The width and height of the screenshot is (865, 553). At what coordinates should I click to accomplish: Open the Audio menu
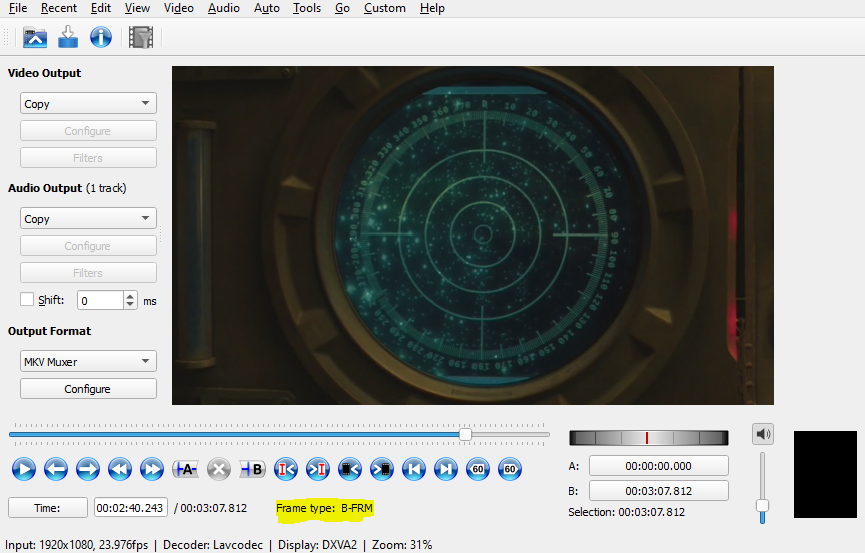224,8
